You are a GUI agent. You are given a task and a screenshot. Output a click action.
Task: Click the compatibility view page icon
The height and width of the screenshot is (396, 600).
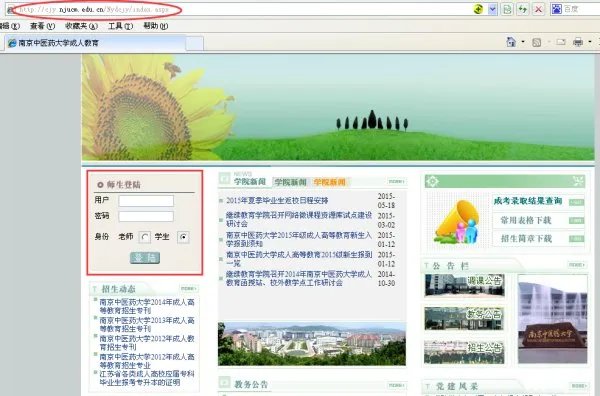pos(507,9)
